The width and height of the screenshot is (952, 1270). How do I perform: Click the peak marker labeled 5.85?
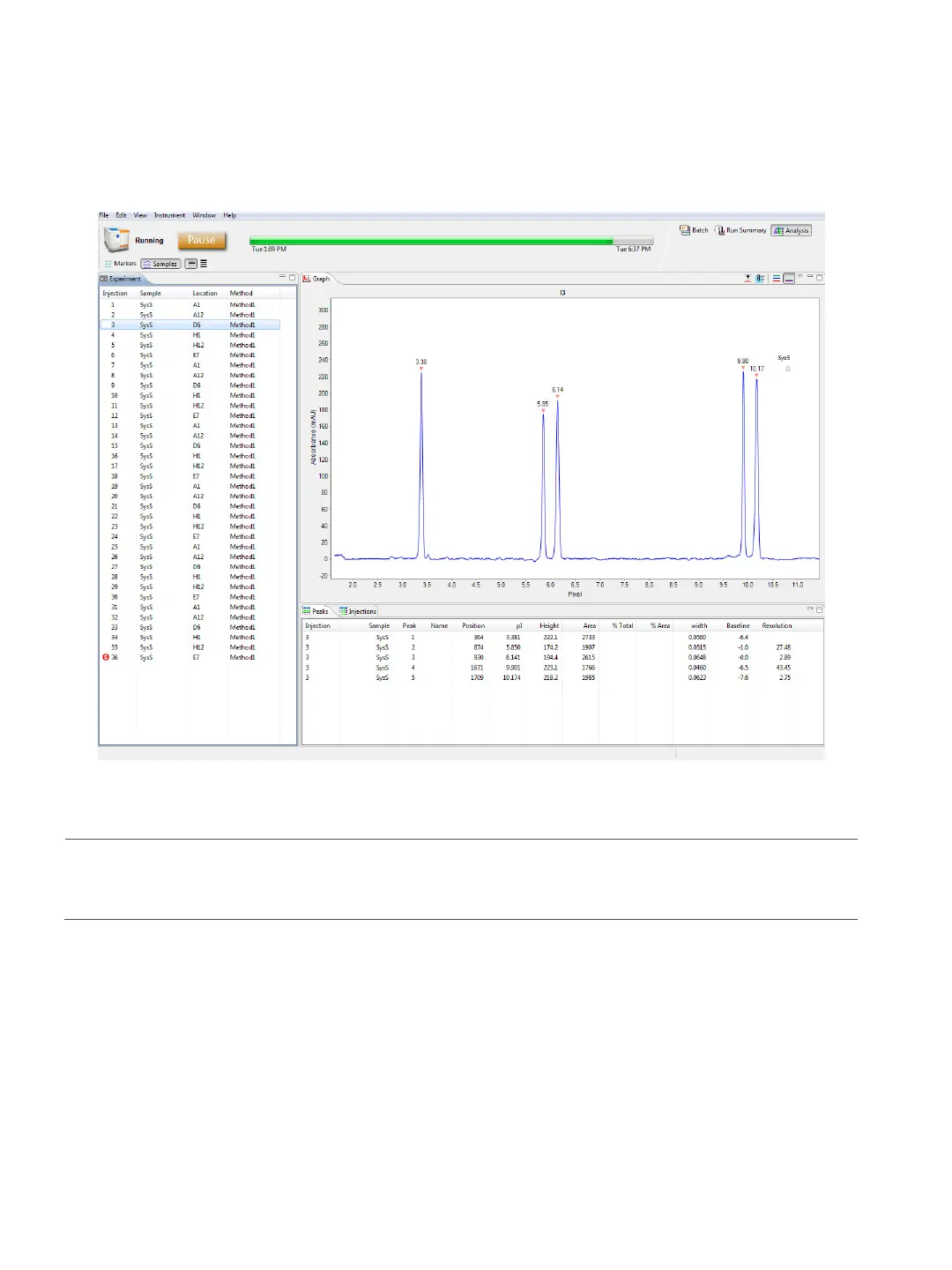[x=543, y=411]
